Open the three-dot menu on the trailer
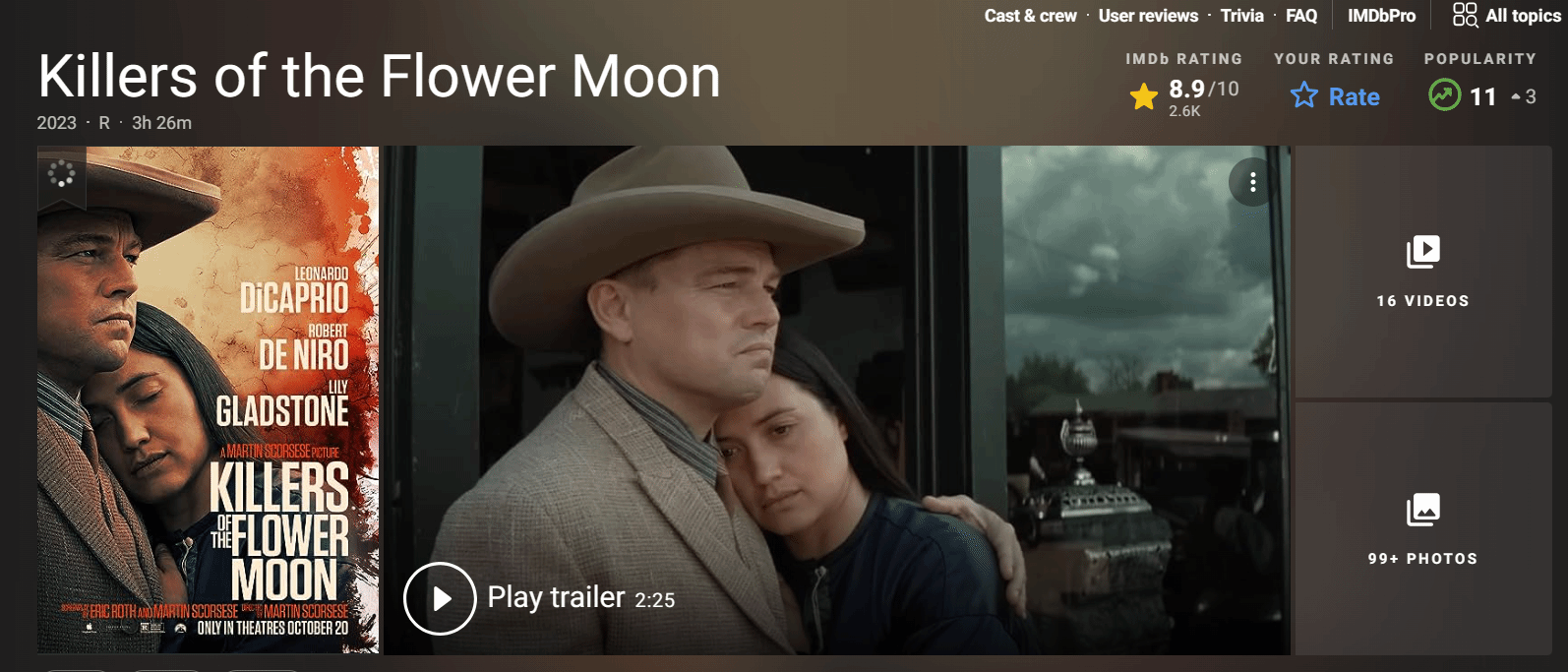The height and width of the screenshot is (672, 1568). pyautogui.click(x=1252, y=182)
